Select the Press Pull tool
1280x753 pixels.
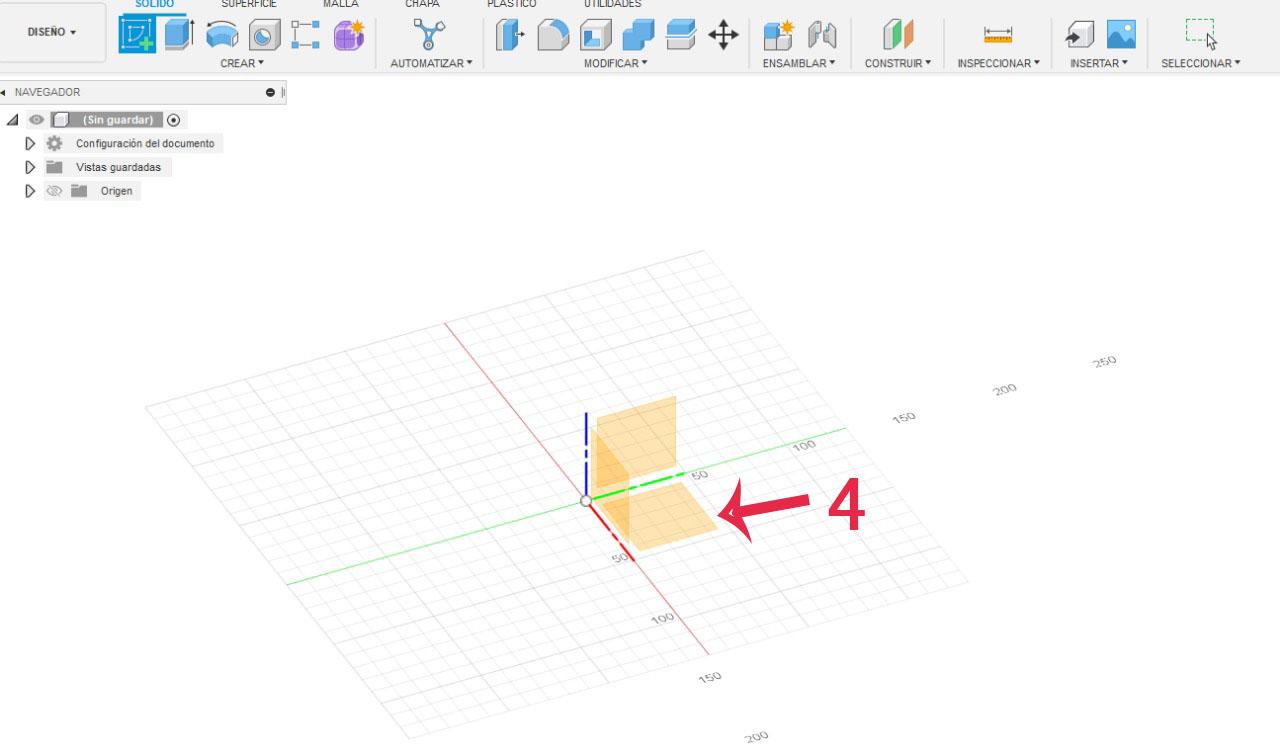pos(510,36)
